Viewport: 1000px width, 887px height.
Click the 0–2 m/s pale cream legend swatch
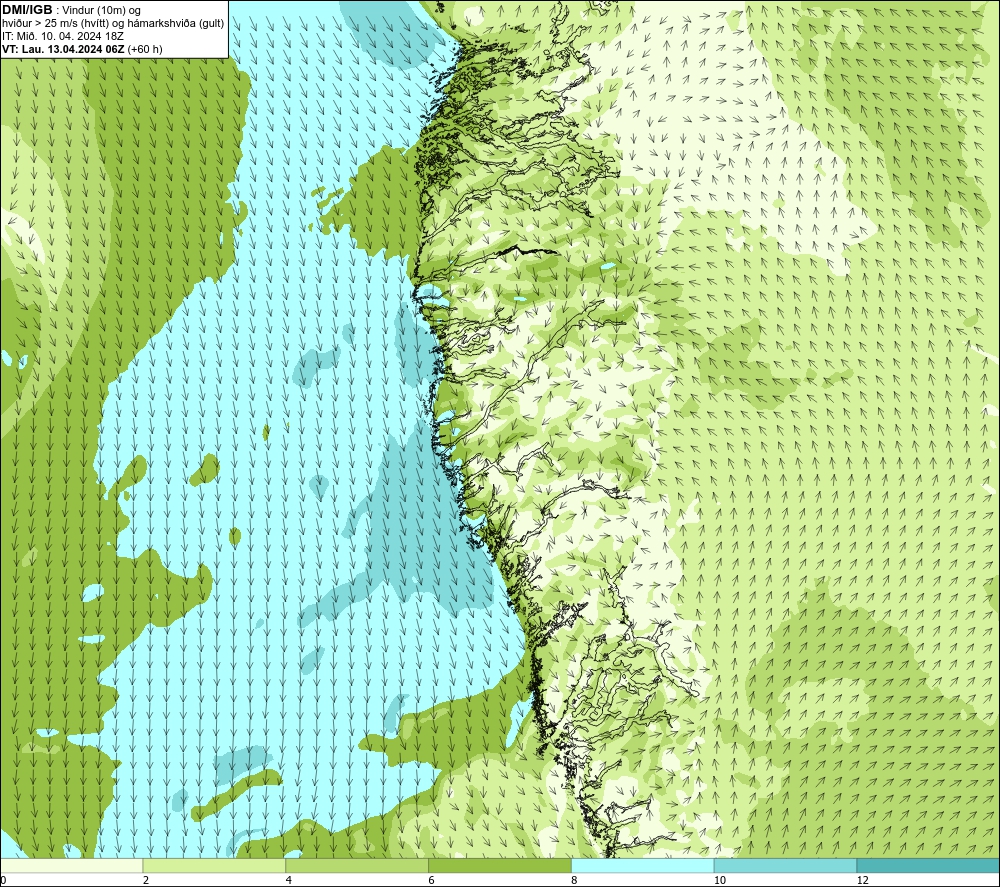71,865
